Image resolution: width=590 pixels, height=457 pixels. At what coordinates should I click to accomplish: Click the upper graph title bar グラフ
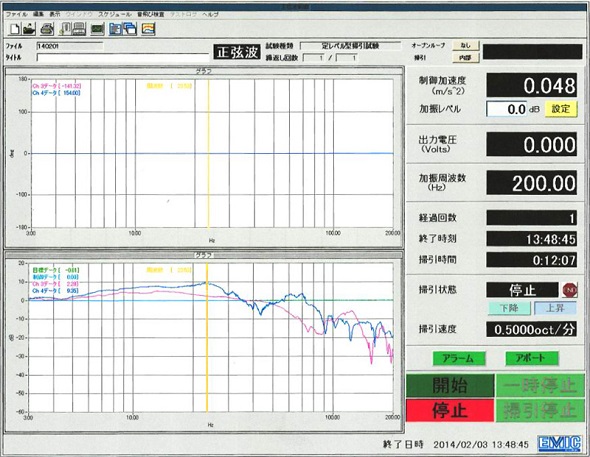pos(204,71)
